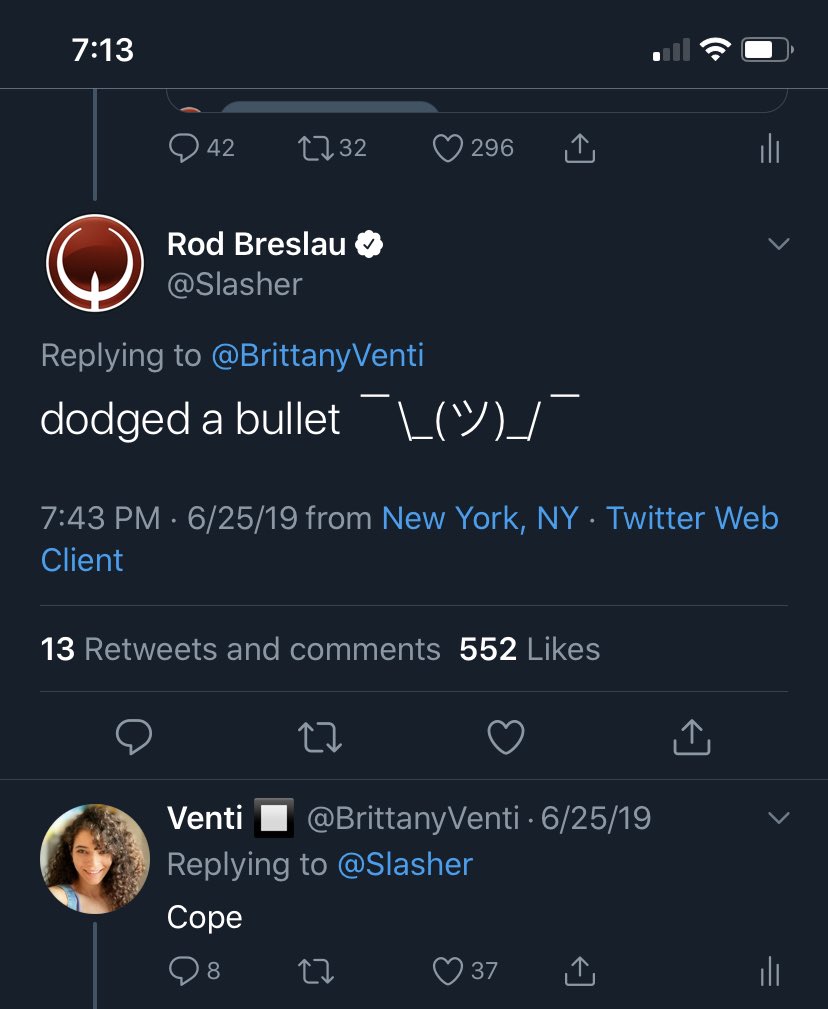
Task: View the 552 Likes list
Action: [529, 649]
